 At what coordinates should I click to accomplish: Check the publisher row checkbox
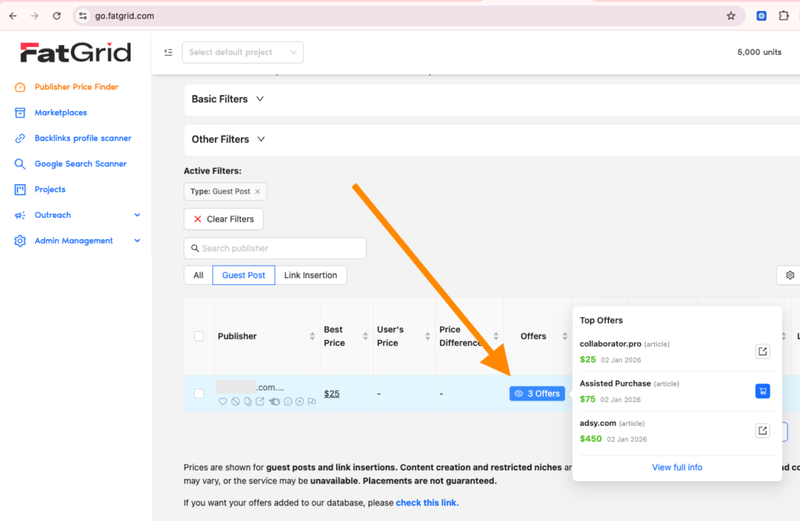[x=198, y=394]
